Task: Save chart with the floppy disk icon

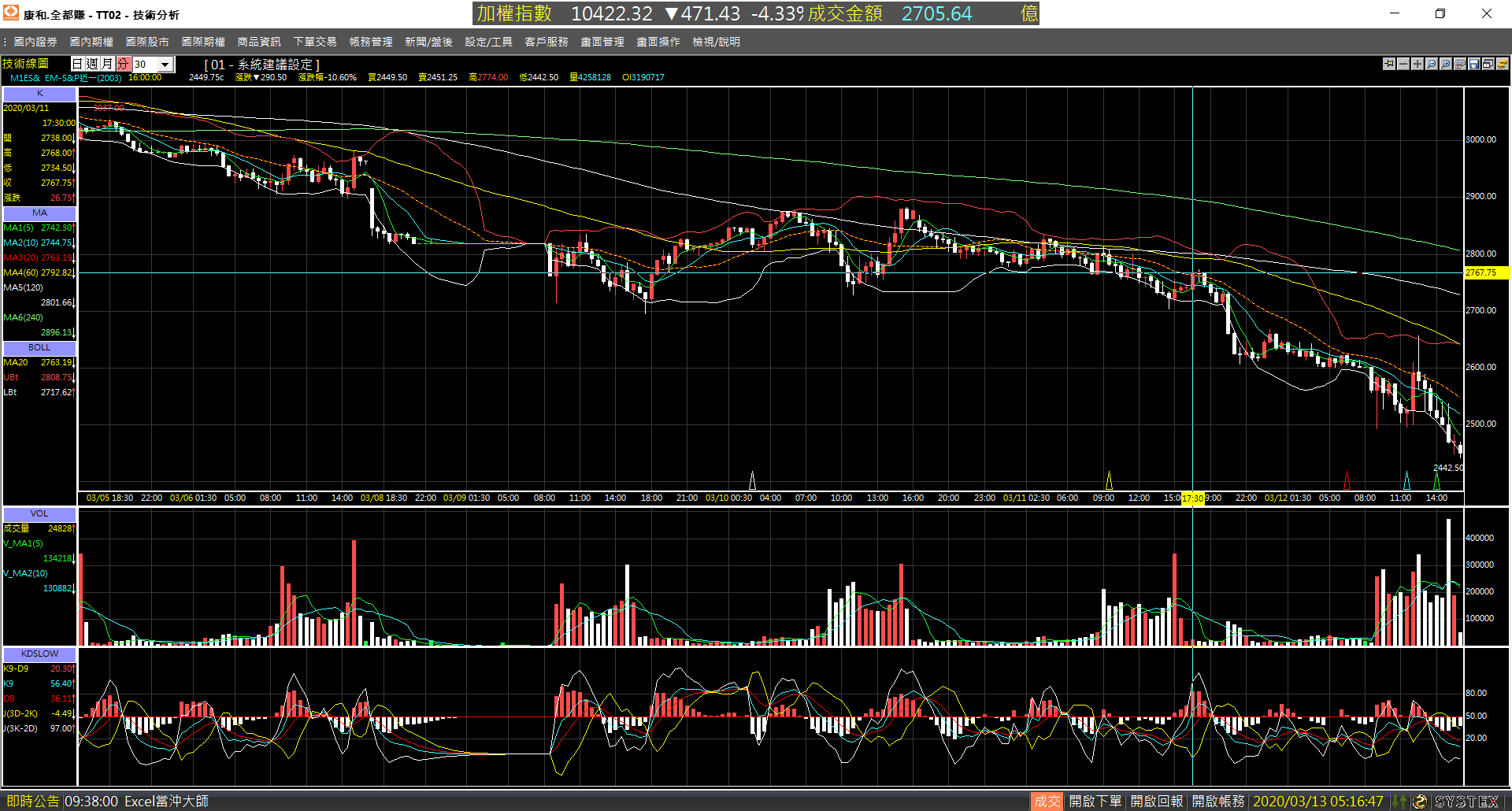Action: click(1474, 64)
